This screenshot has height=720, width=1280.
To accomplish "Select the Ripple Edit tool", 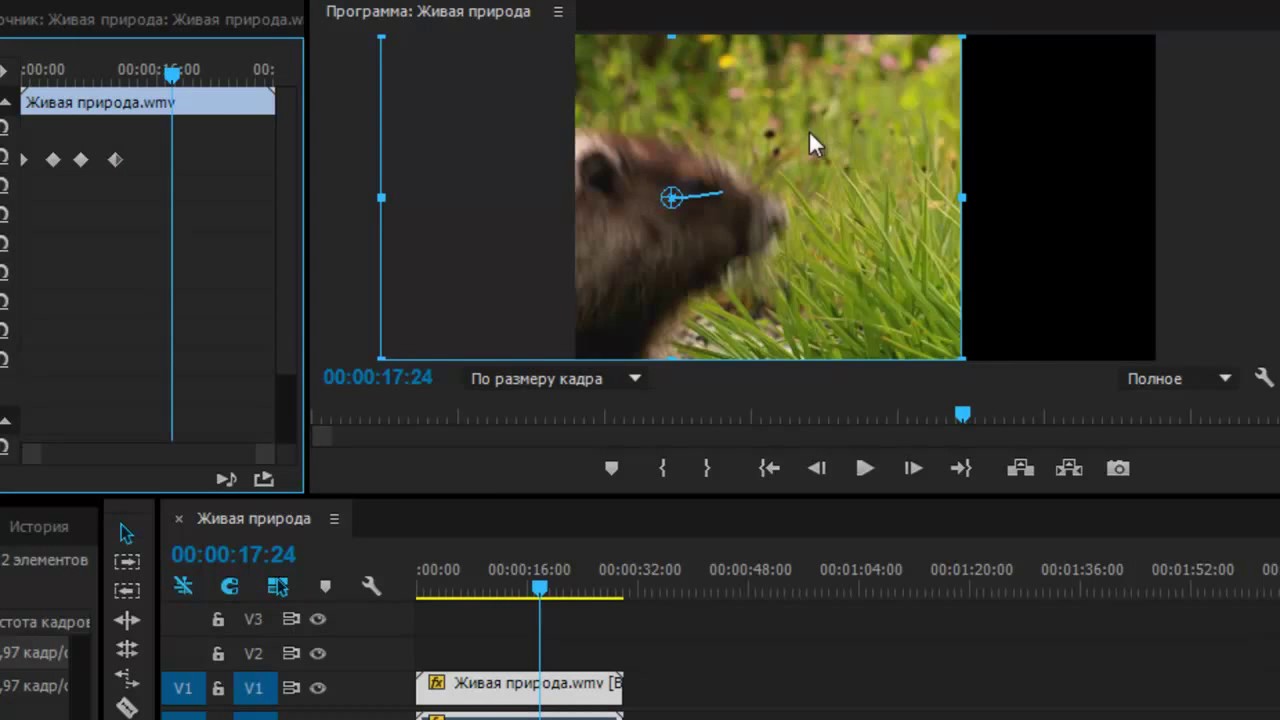I will [x=127, y=620].
